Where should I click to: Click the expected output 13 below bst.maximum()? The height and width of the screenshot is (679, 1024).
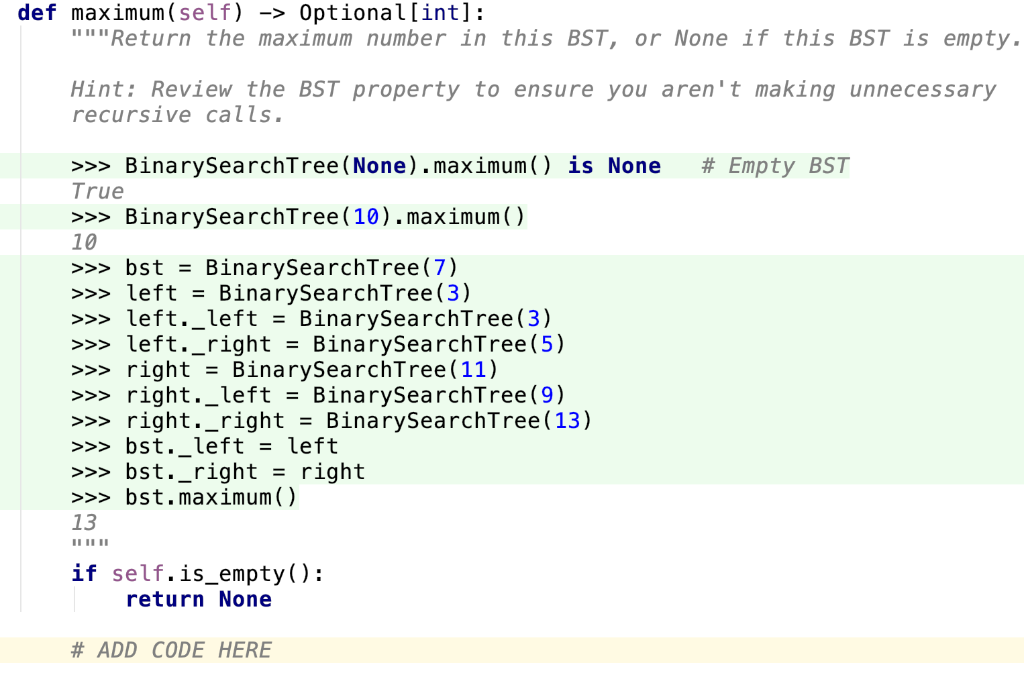click(81, 522)
